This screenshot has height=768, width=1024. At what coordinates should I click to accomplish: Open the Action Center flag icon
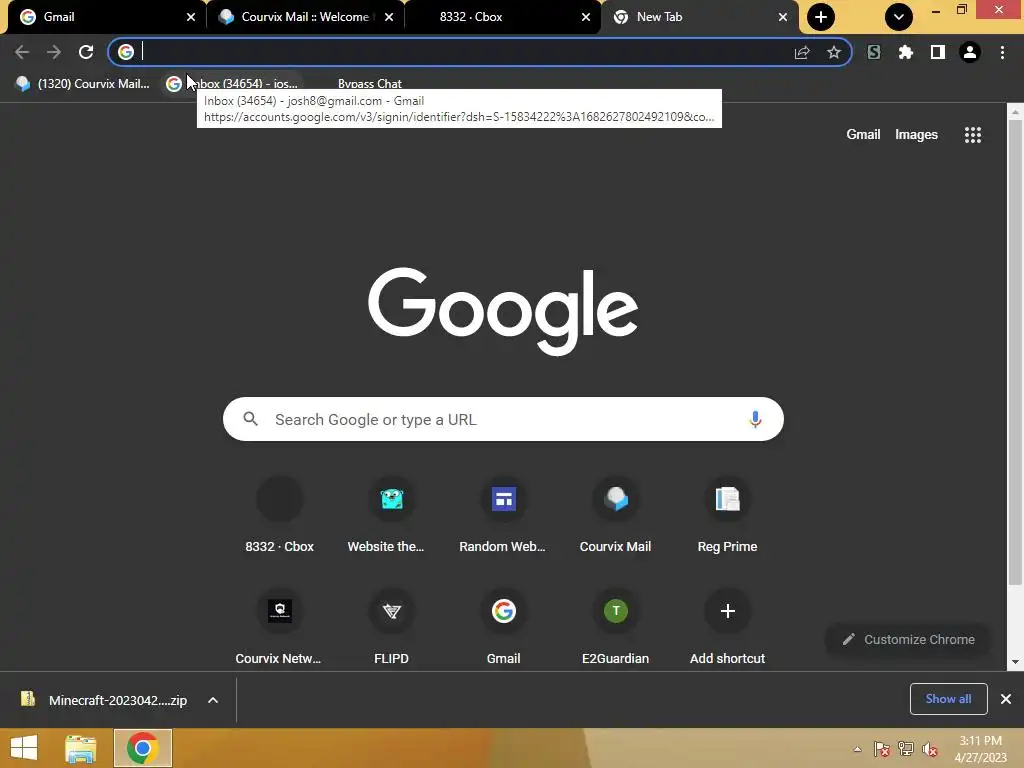[882, 749]
